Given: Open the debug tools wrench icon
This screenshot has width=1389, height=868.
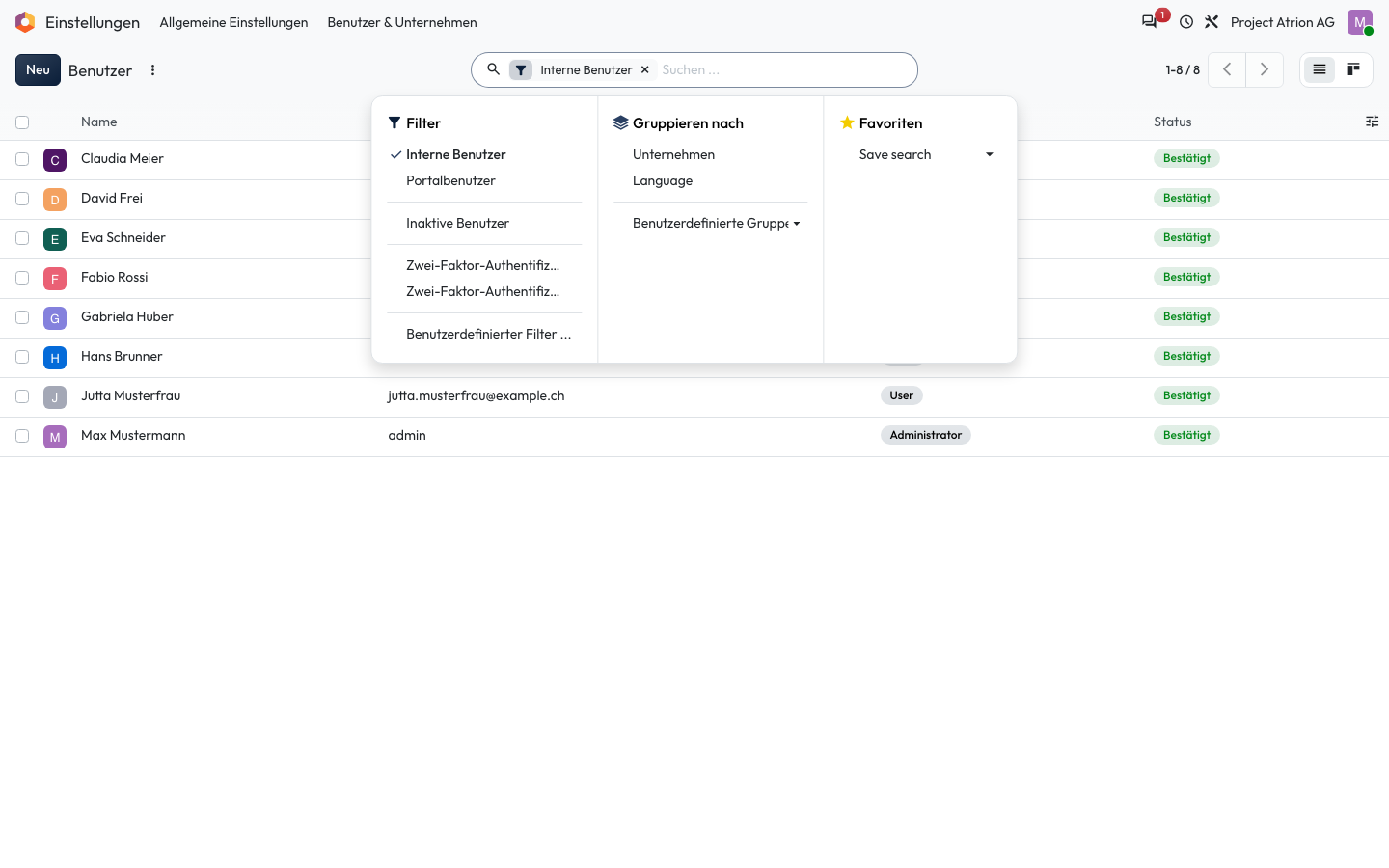Looking at the screenshot, I should point(1212,22).
